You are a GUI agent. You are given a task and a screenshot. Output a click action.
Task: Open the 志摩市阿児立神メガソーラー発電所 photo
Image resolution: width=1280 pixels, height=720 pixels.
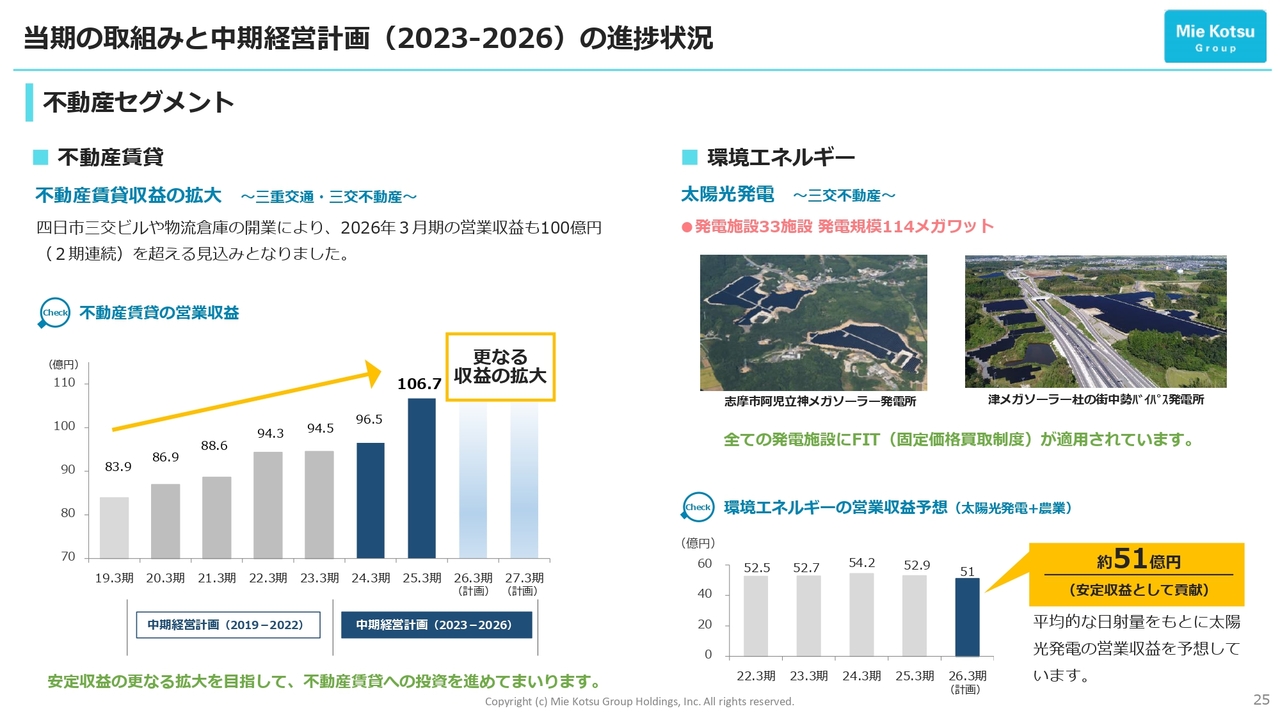coord(813,322)
